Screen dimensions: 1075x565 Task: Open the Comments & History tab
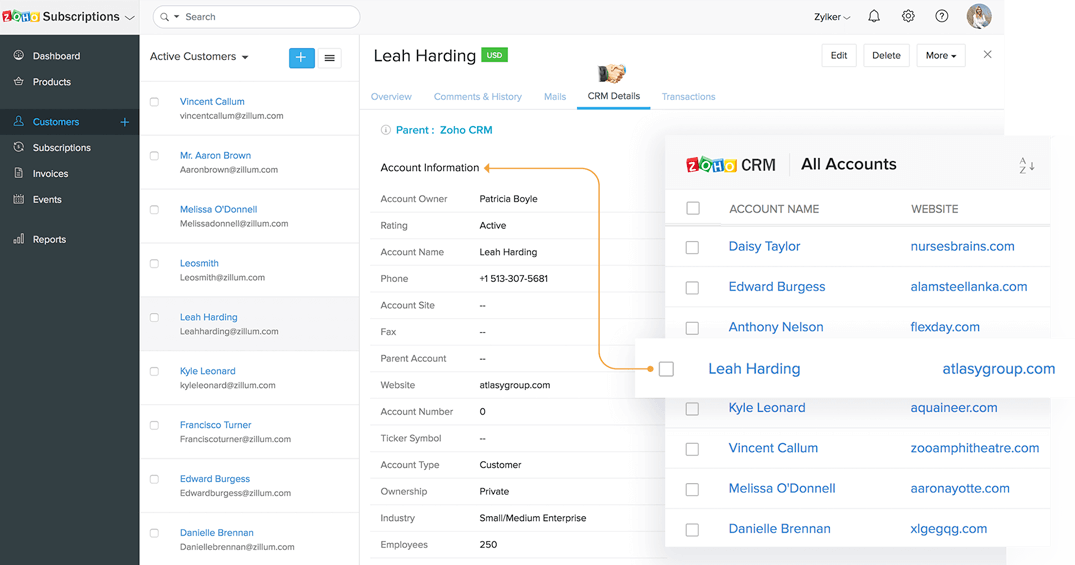point(477,97)
